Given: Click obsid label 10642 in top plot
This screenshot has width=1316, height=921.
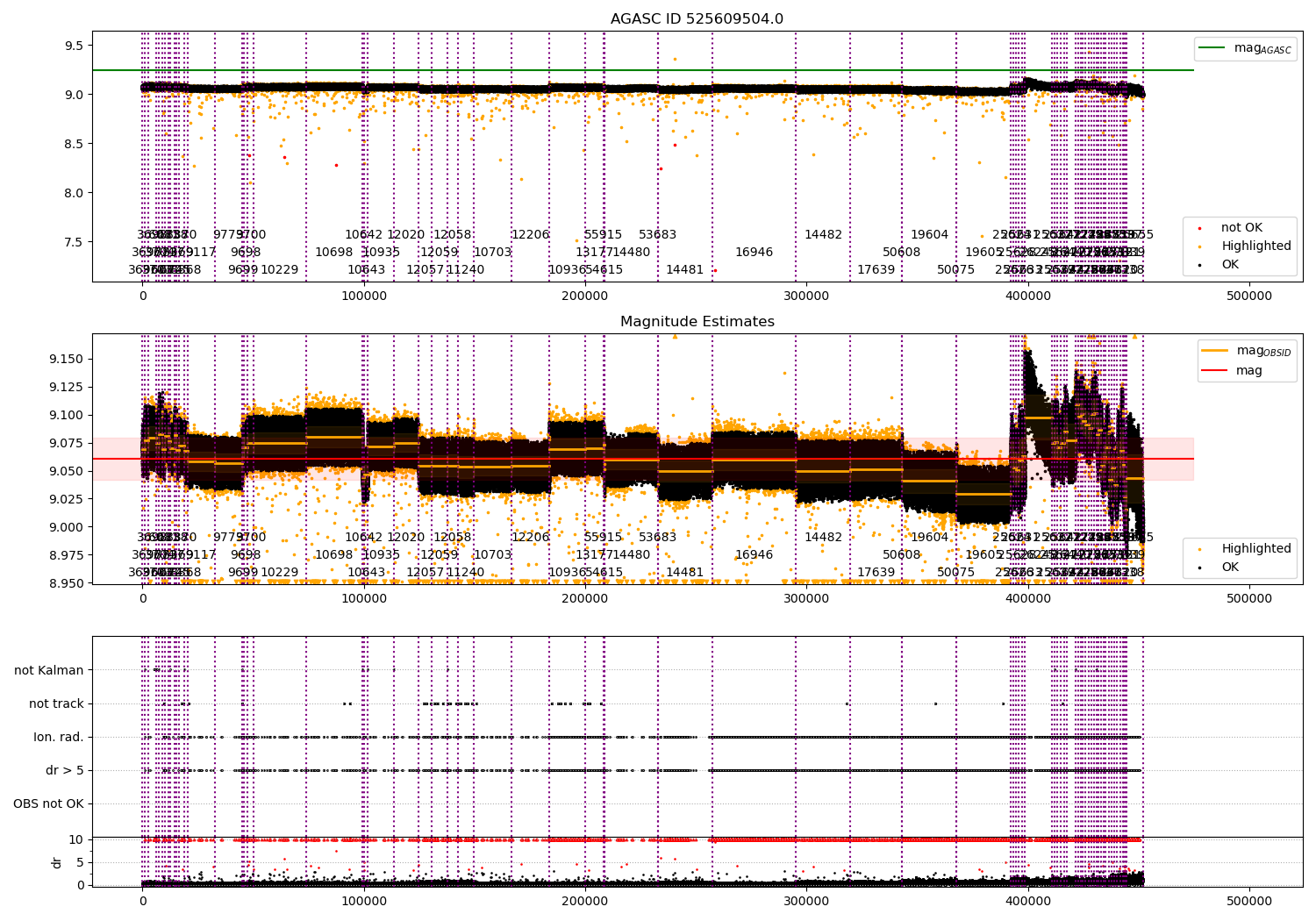Looking at the screenshot, I should [364, 234].
